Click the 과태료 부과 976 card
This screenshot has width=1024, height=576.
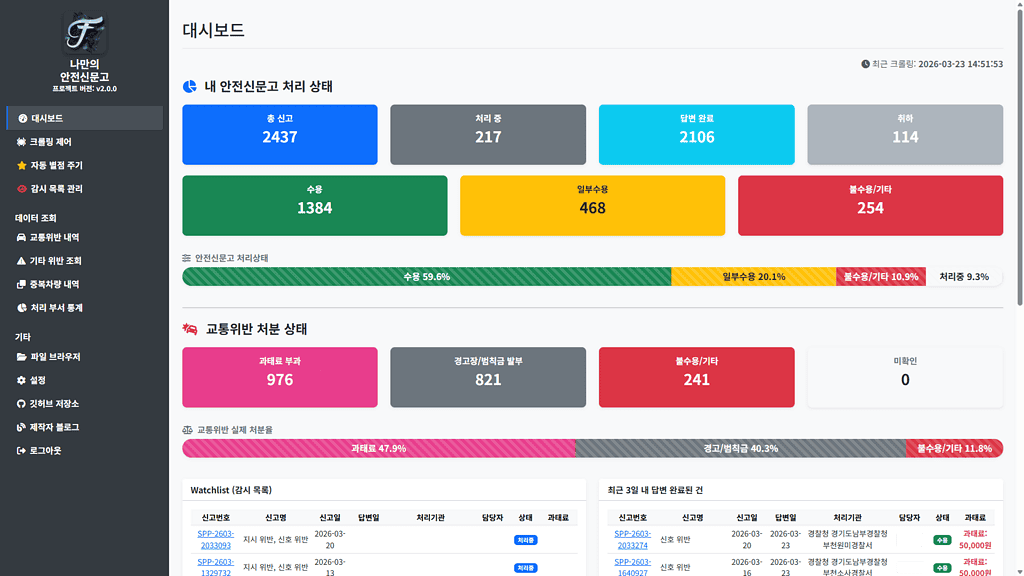[280, 377]
